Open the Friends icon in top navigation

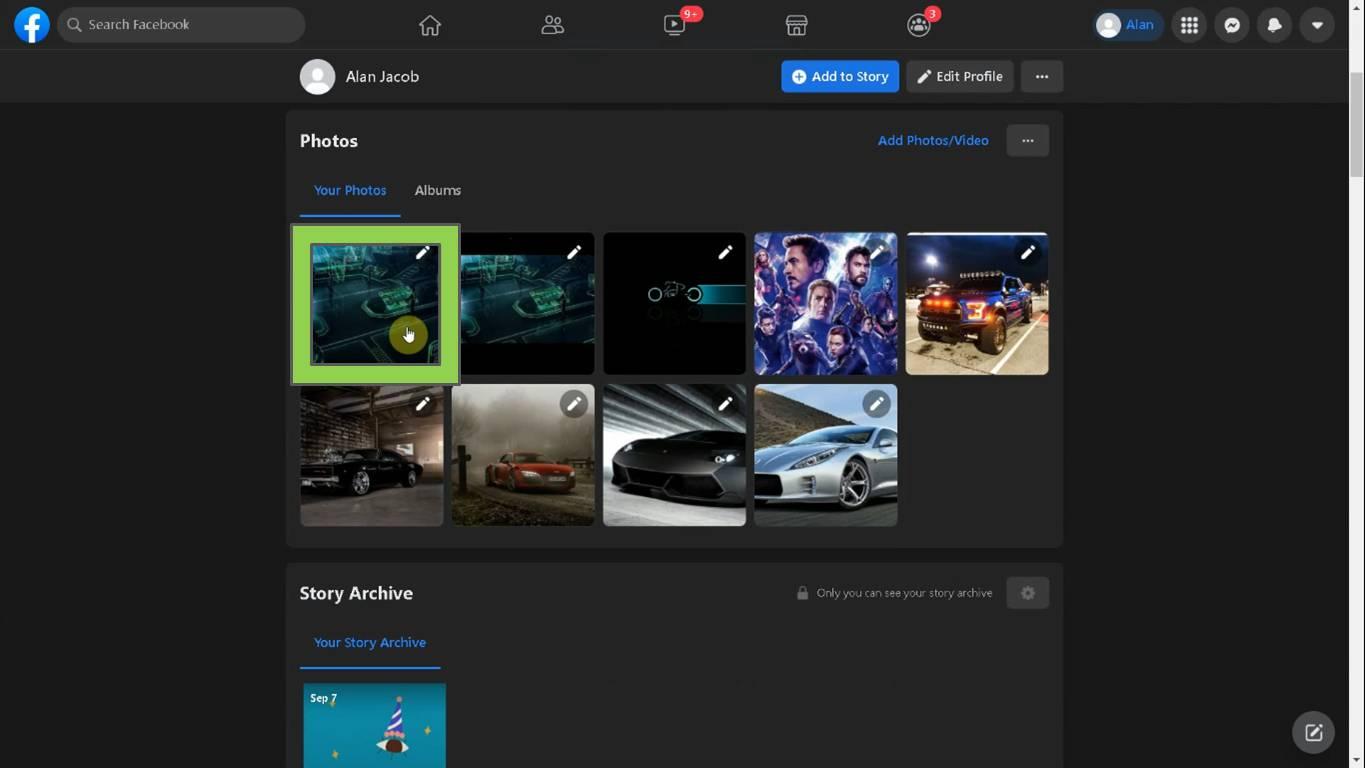pyautogui.click(x=552, y=25)
